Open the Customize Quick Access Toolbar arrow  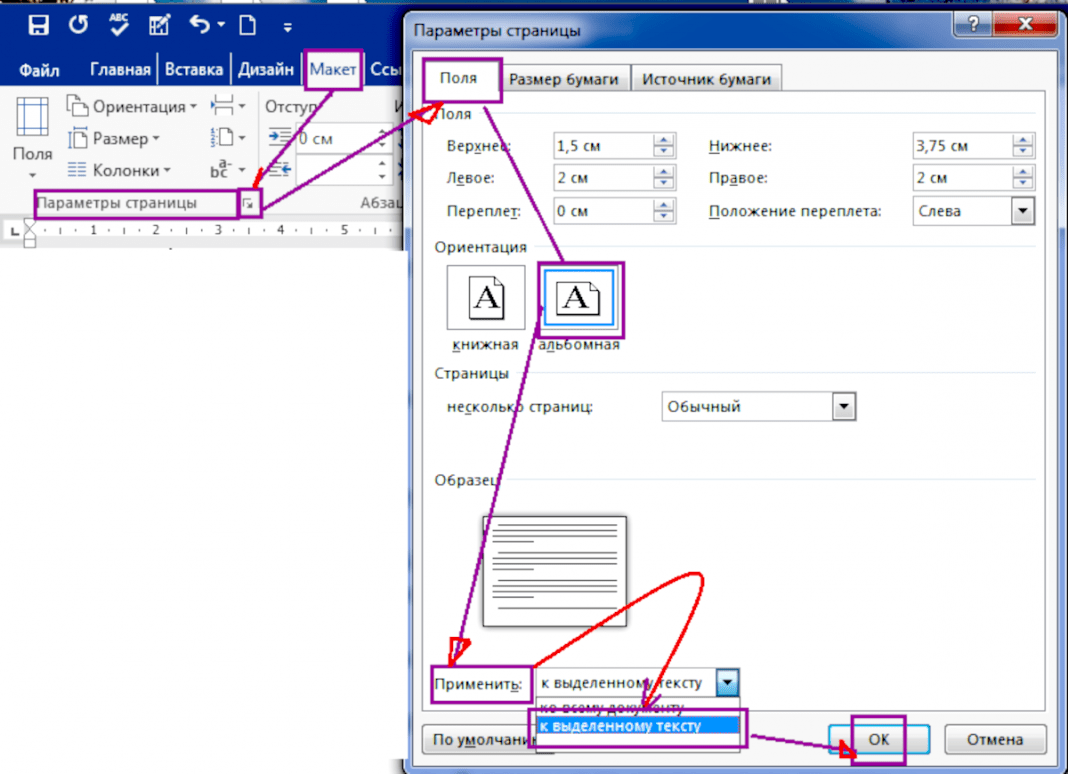[287, 27]
